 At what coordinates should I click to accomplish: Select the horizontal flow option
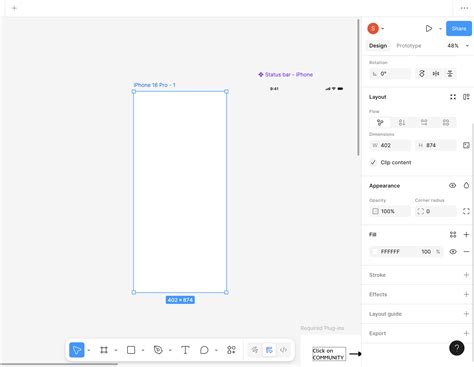424,123
